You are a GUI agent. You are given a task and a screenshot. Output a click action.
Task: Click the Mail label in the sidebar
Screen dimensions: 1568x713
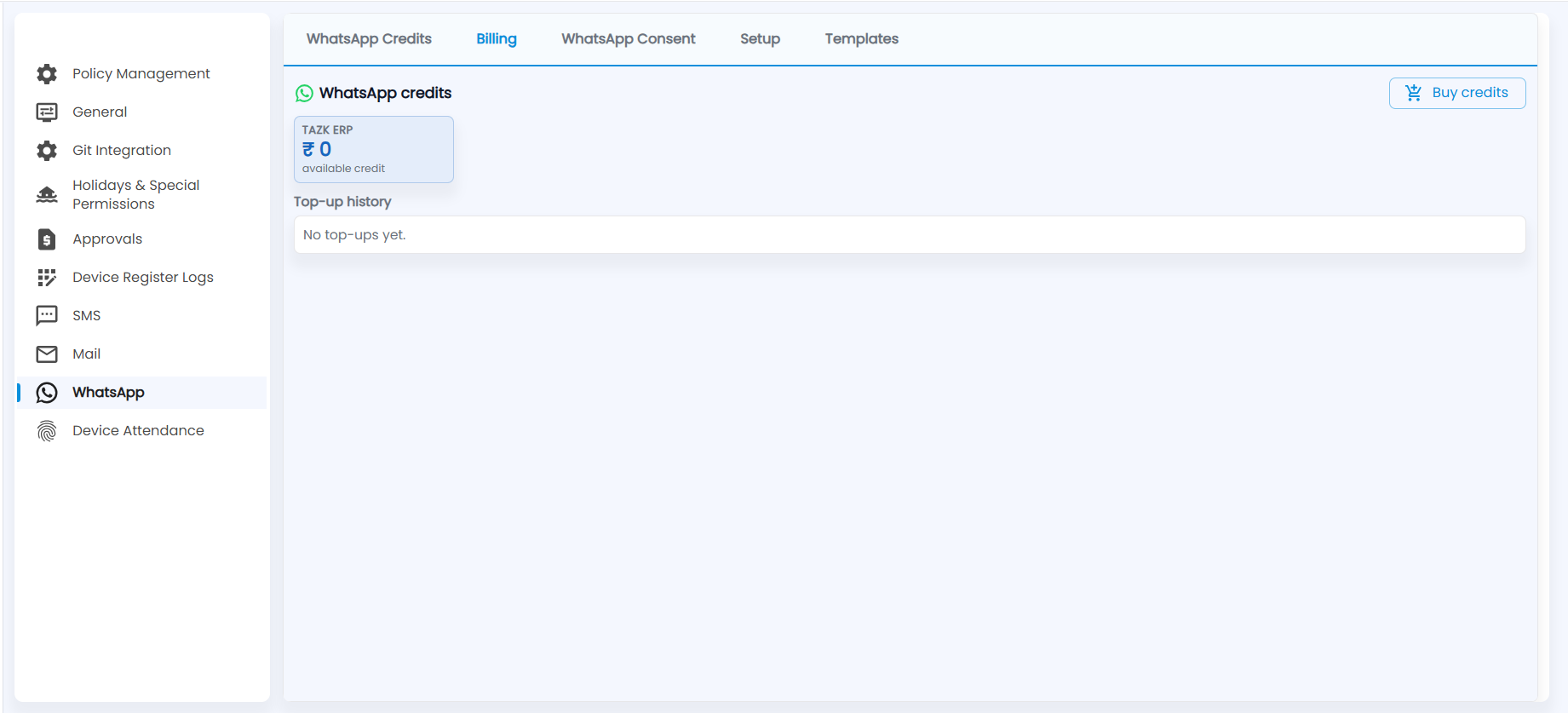click(x=86, y=354)
